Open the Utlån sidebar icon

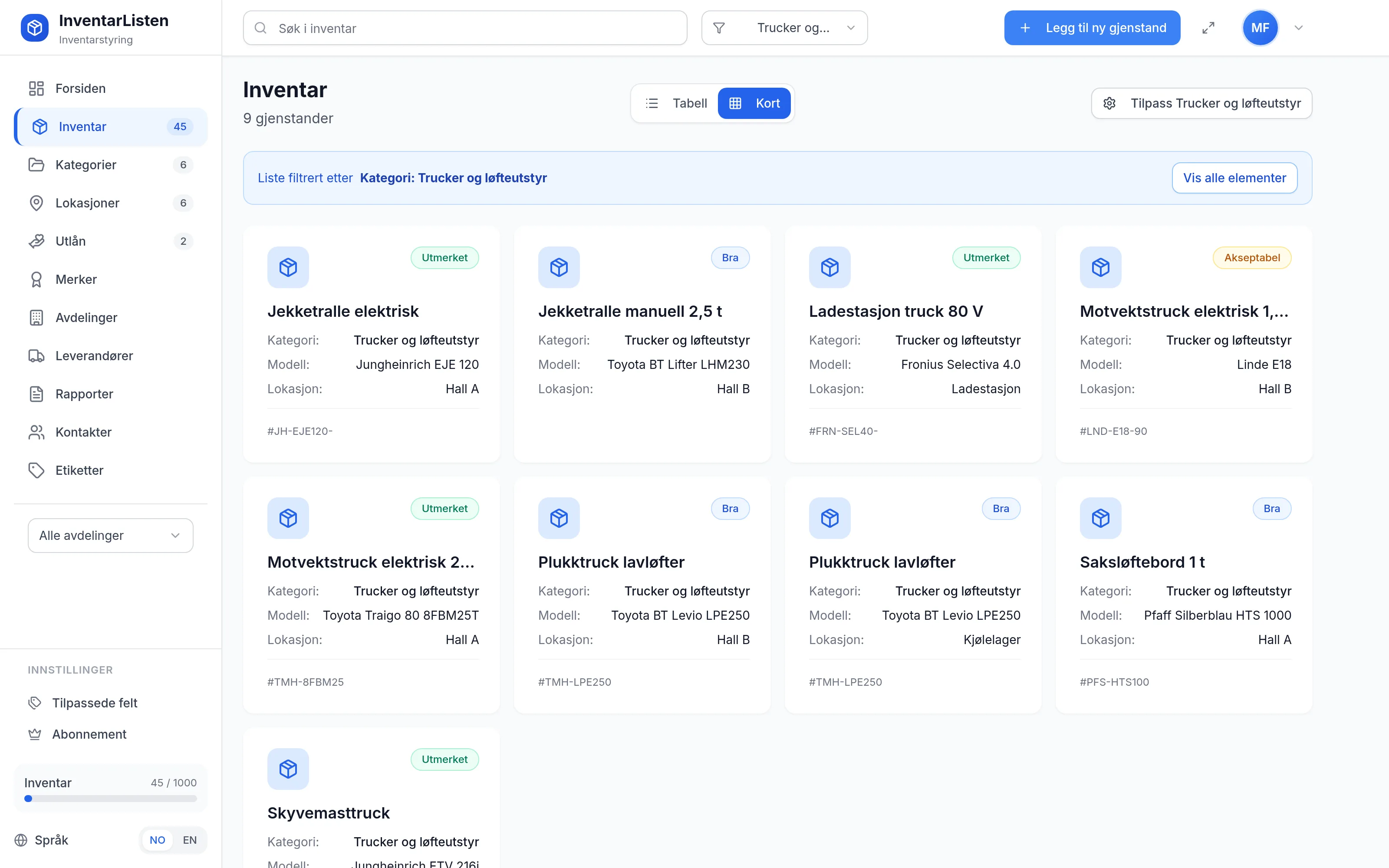(36, 241)
